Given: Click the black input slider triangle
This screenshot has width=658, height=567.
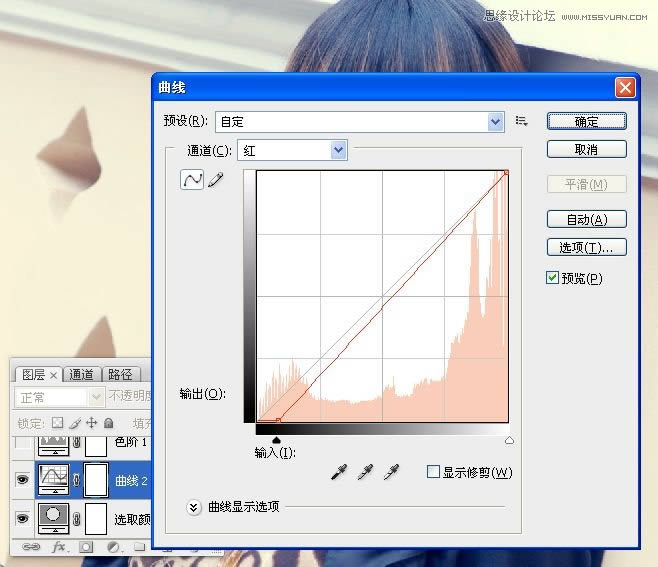Looking at the screenshot, I should tap(277, 439).
